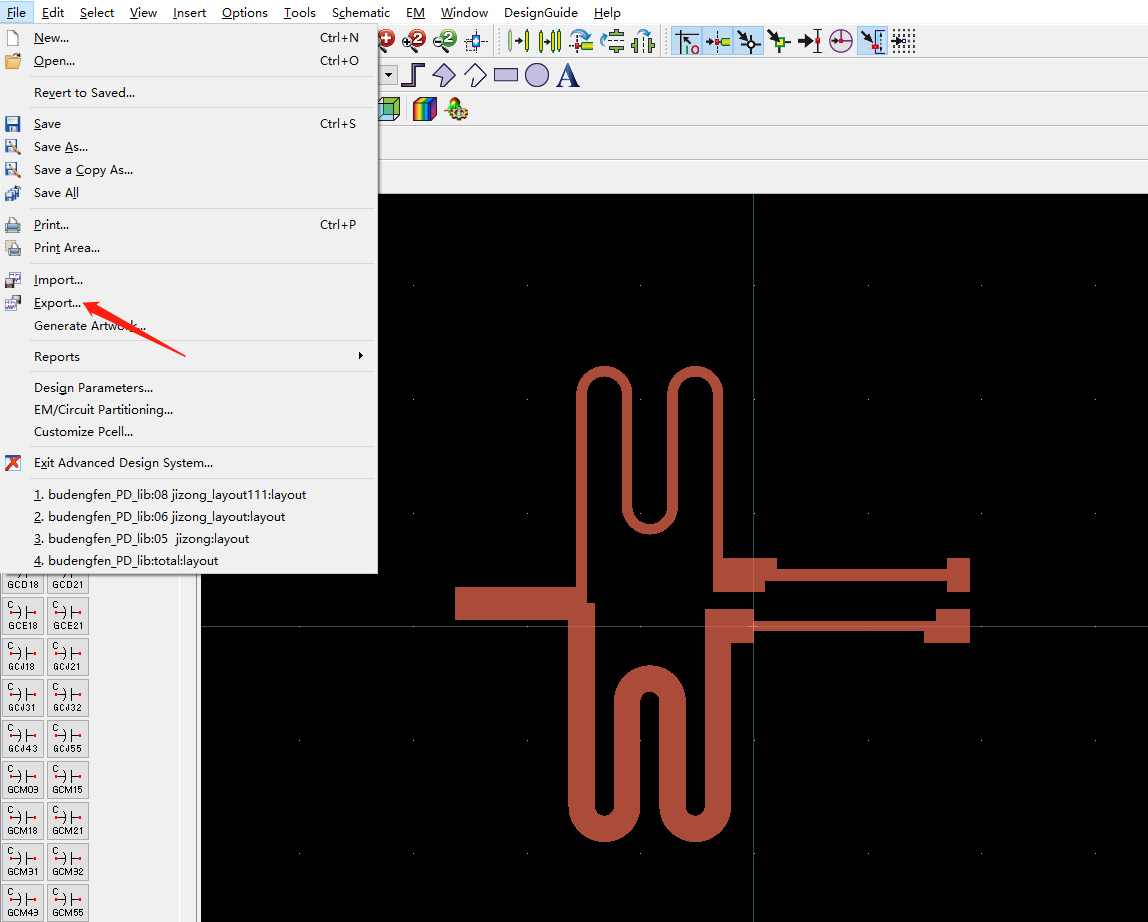The image size is (1148, 922).
Task: Open the EM simulation settings gear icon
Action: [457, 110]
